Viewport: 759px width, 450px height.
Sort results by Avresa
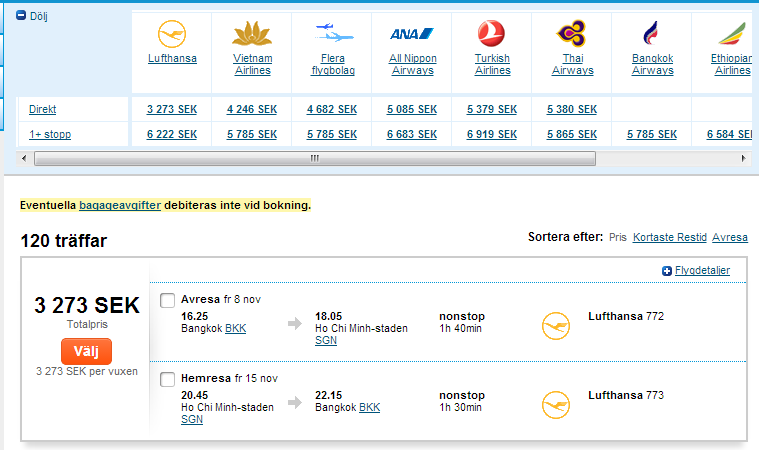[x=729, y=237]
